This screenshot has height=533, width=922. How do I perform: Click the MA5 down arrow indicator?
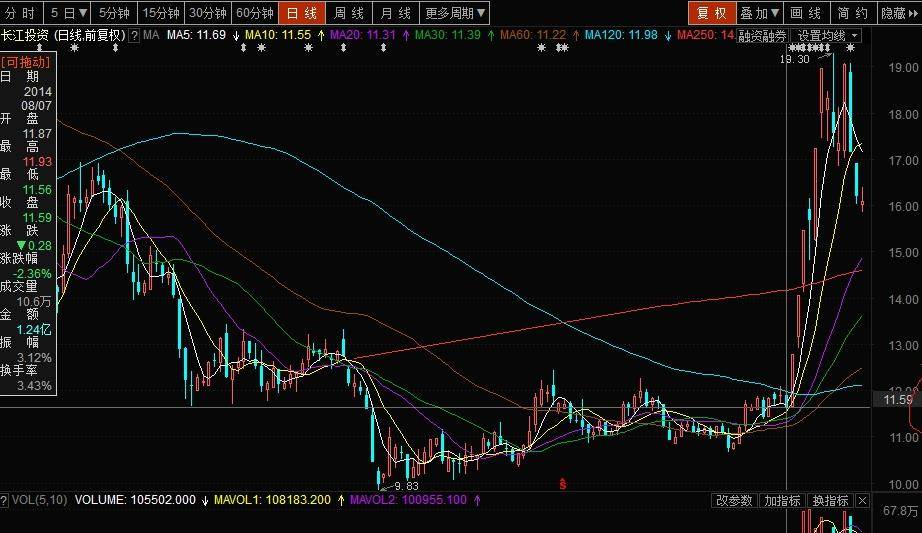[x=235, y=35]
